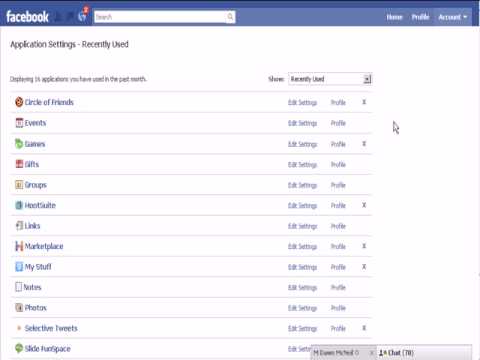
Task: Edit Settings for Notes
Action: (302, 288)
